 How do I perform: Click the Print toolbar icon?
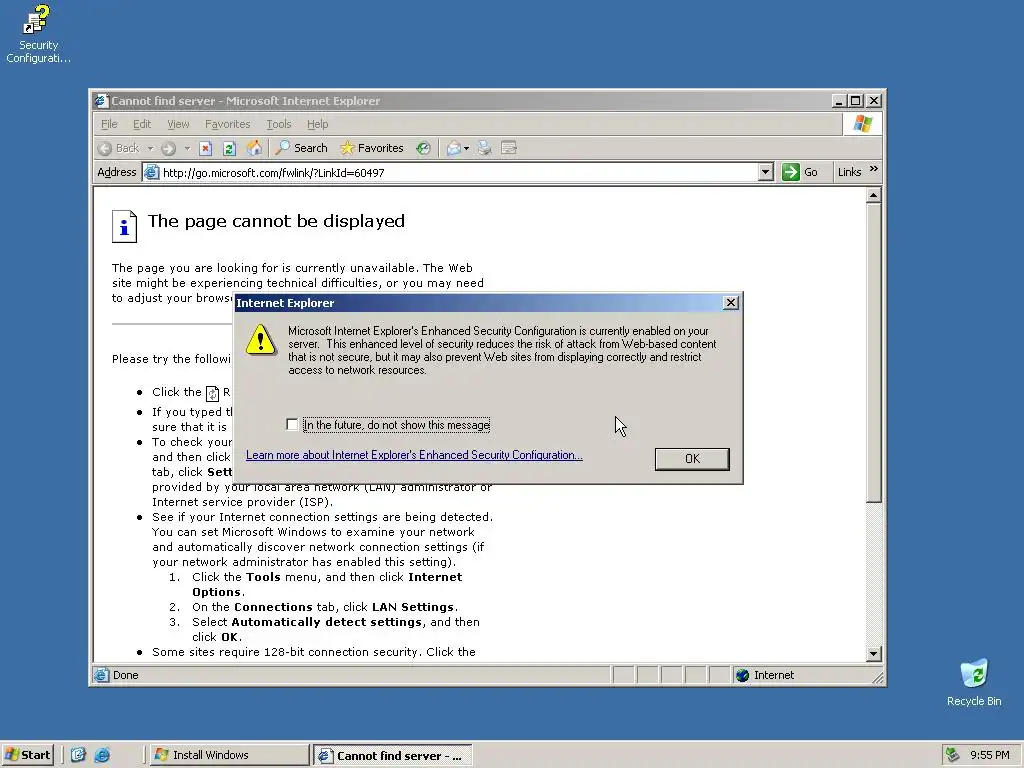coord(484,148)
